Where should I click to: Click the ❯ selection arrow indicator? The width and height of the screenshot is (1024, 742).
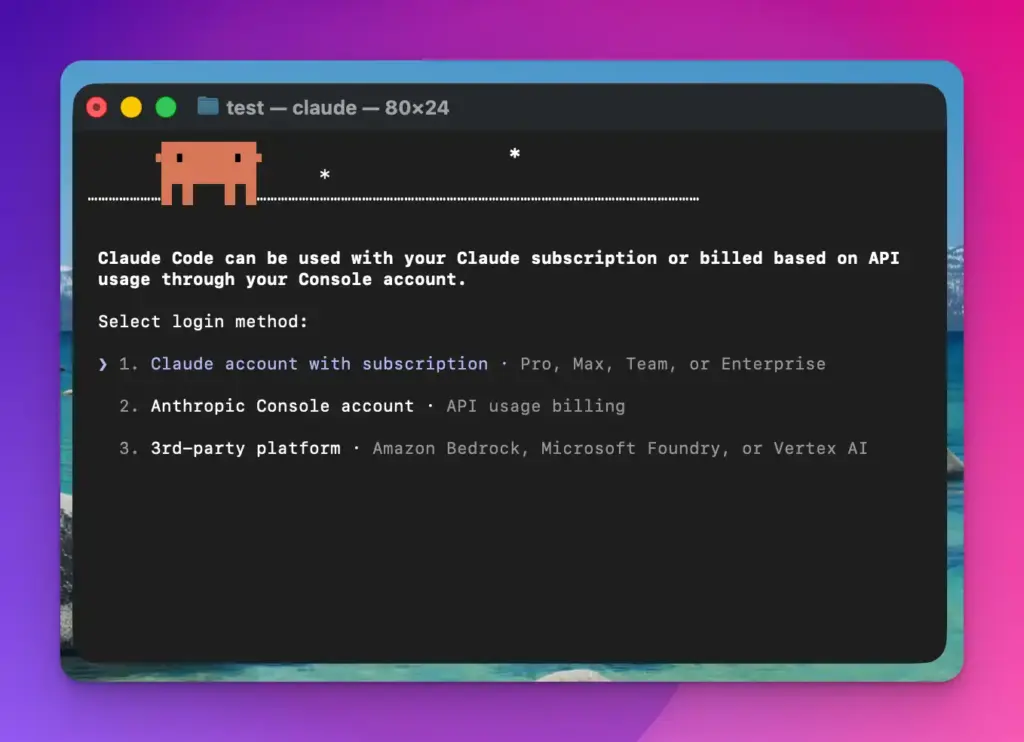click(103, 364)
